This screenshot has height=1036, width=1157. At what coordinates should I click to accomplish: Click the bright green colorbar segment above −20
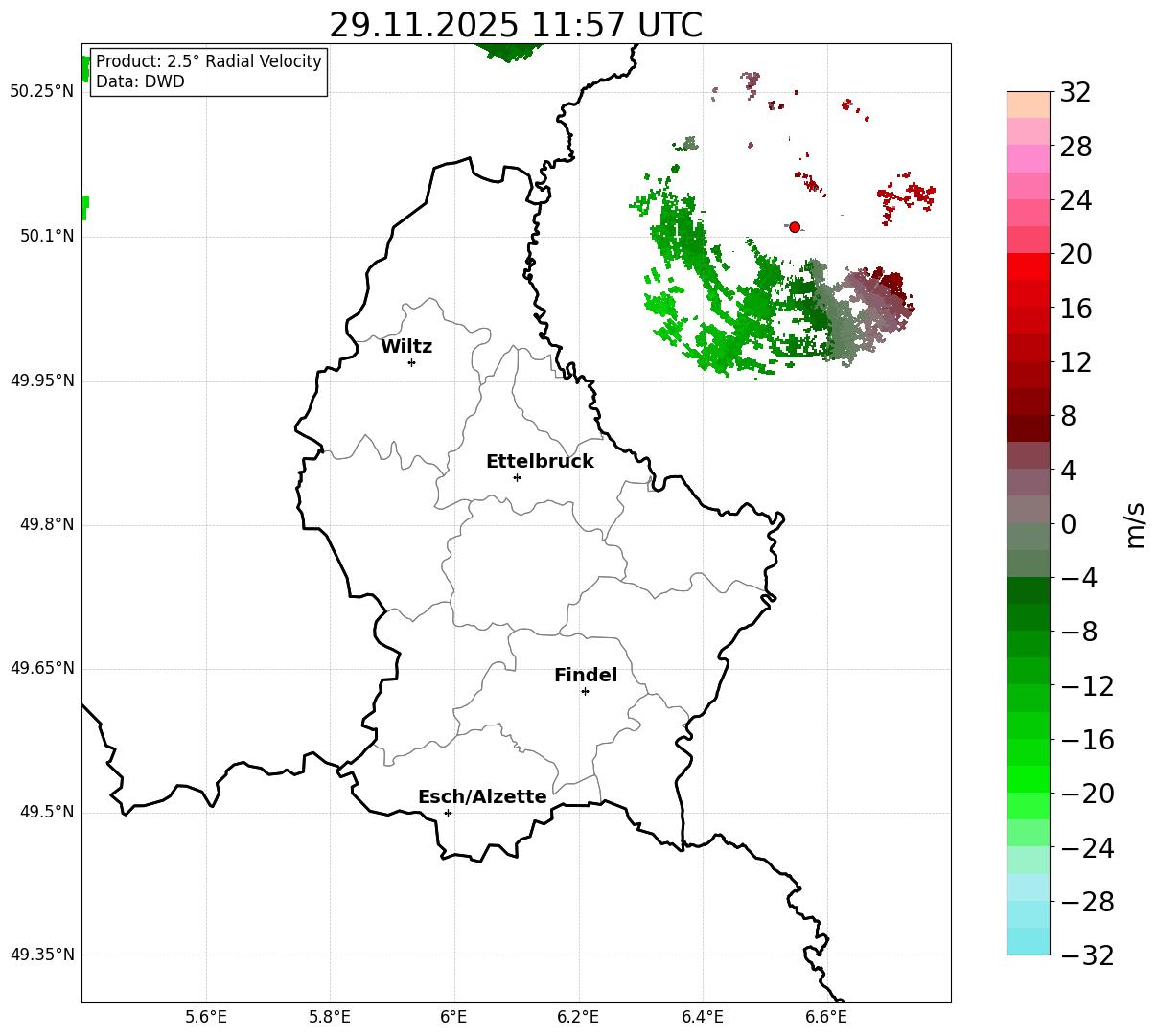[x=1029, y=779]
